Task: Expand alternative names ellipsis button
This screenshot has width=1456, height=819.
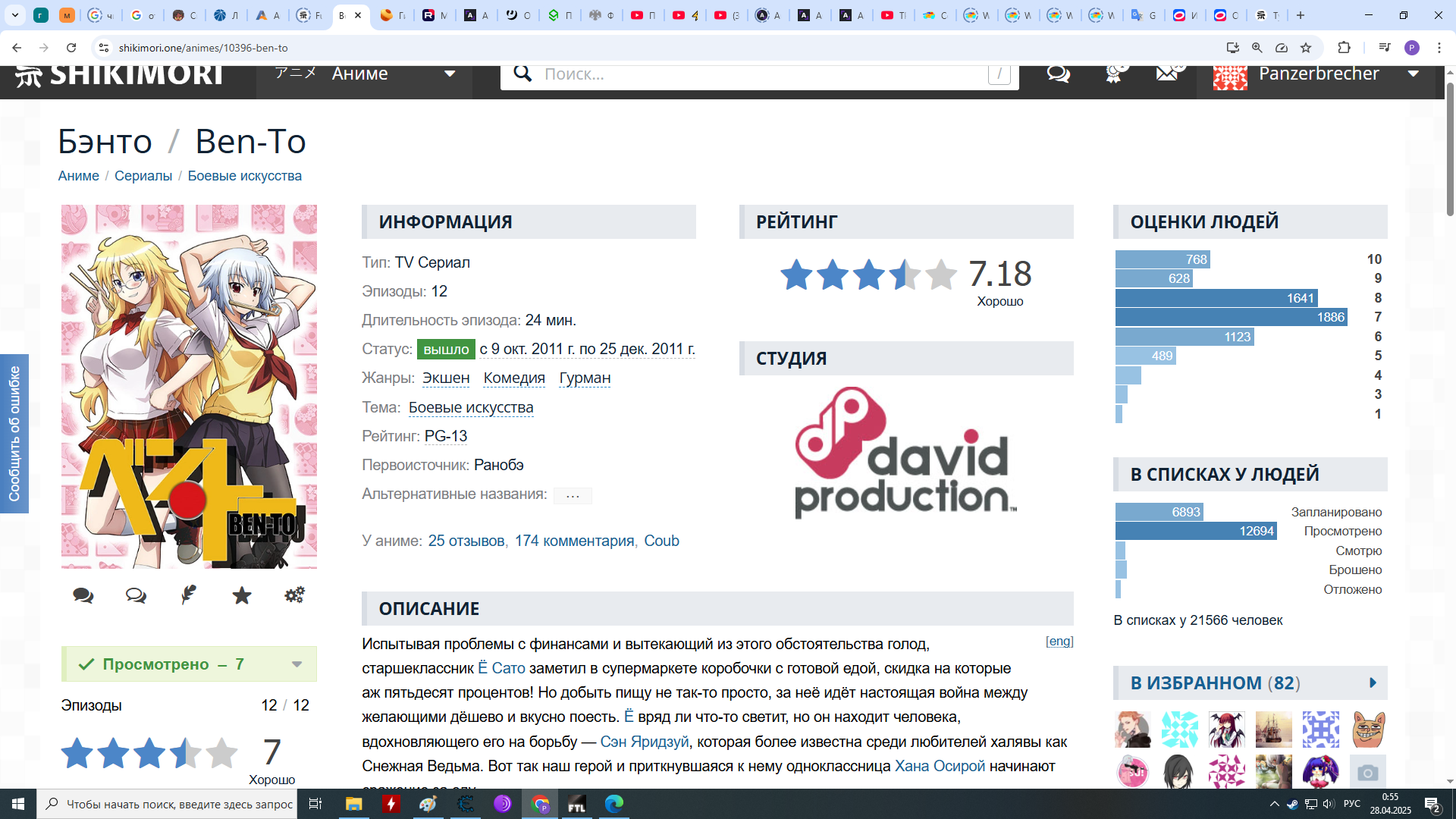Action: click(x=573, y=496)
